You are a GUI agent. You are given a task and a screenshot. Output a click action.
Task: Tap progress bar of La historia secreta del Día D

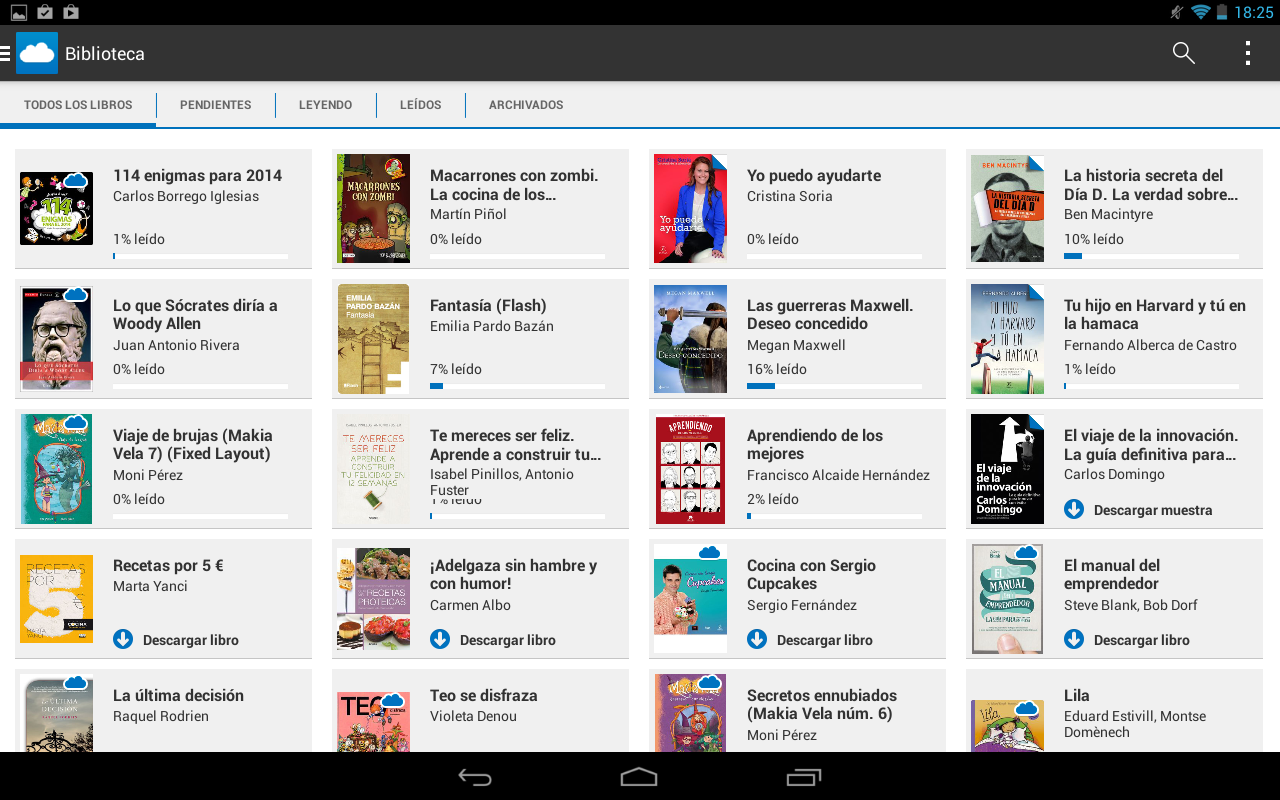pyautogui.click(x=1151, y=256)
